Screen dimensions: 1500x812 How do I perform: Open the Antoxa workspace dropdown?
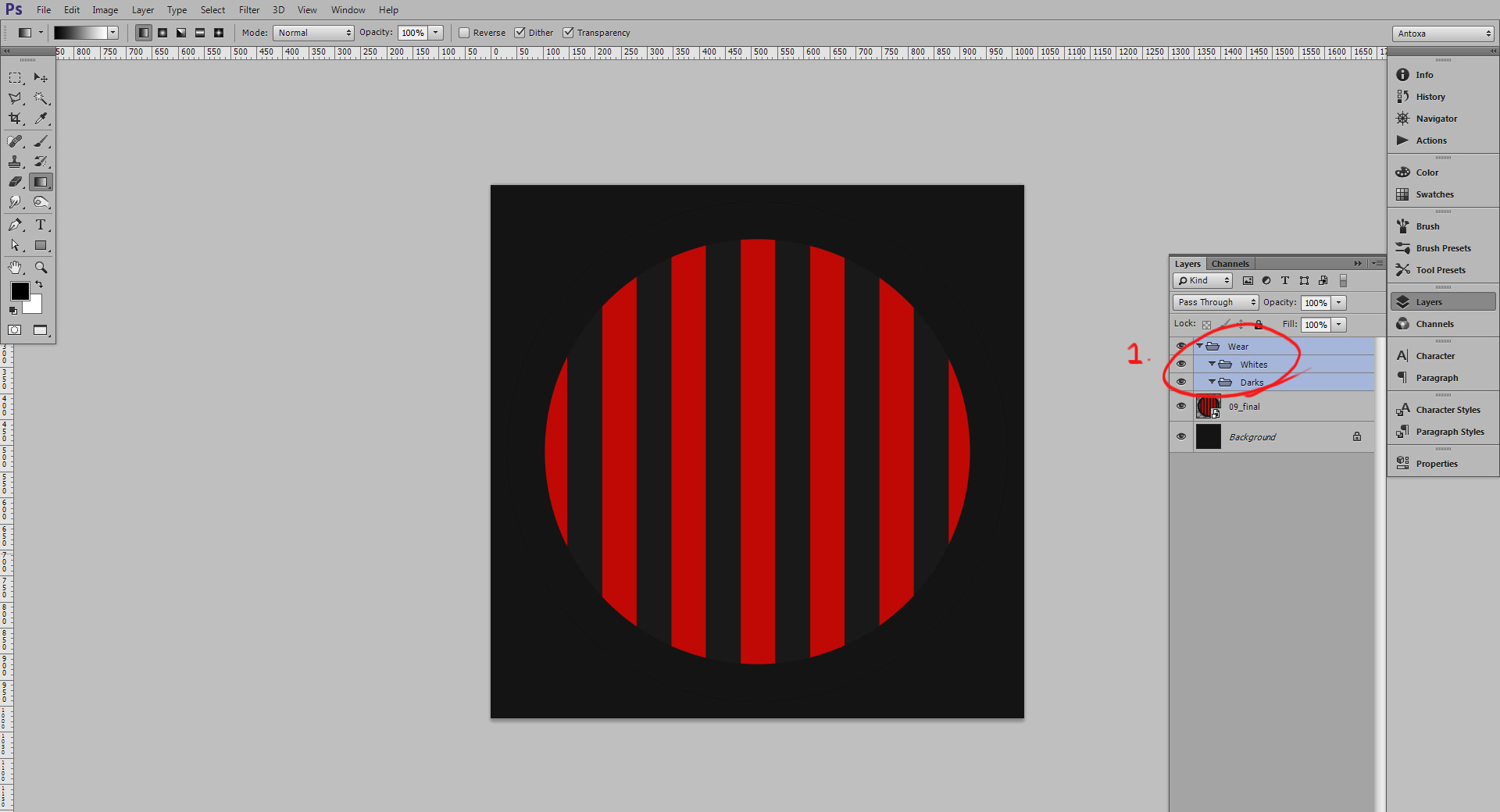point(1443,34)
